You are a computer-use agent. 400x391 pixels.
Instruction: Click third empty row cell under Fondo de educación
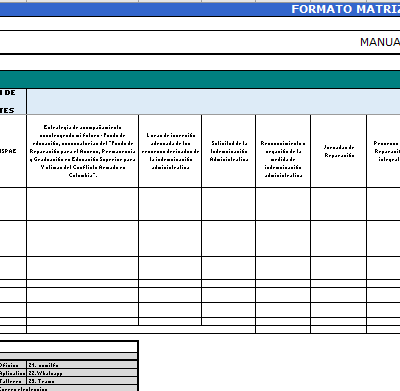coord(83,268)
